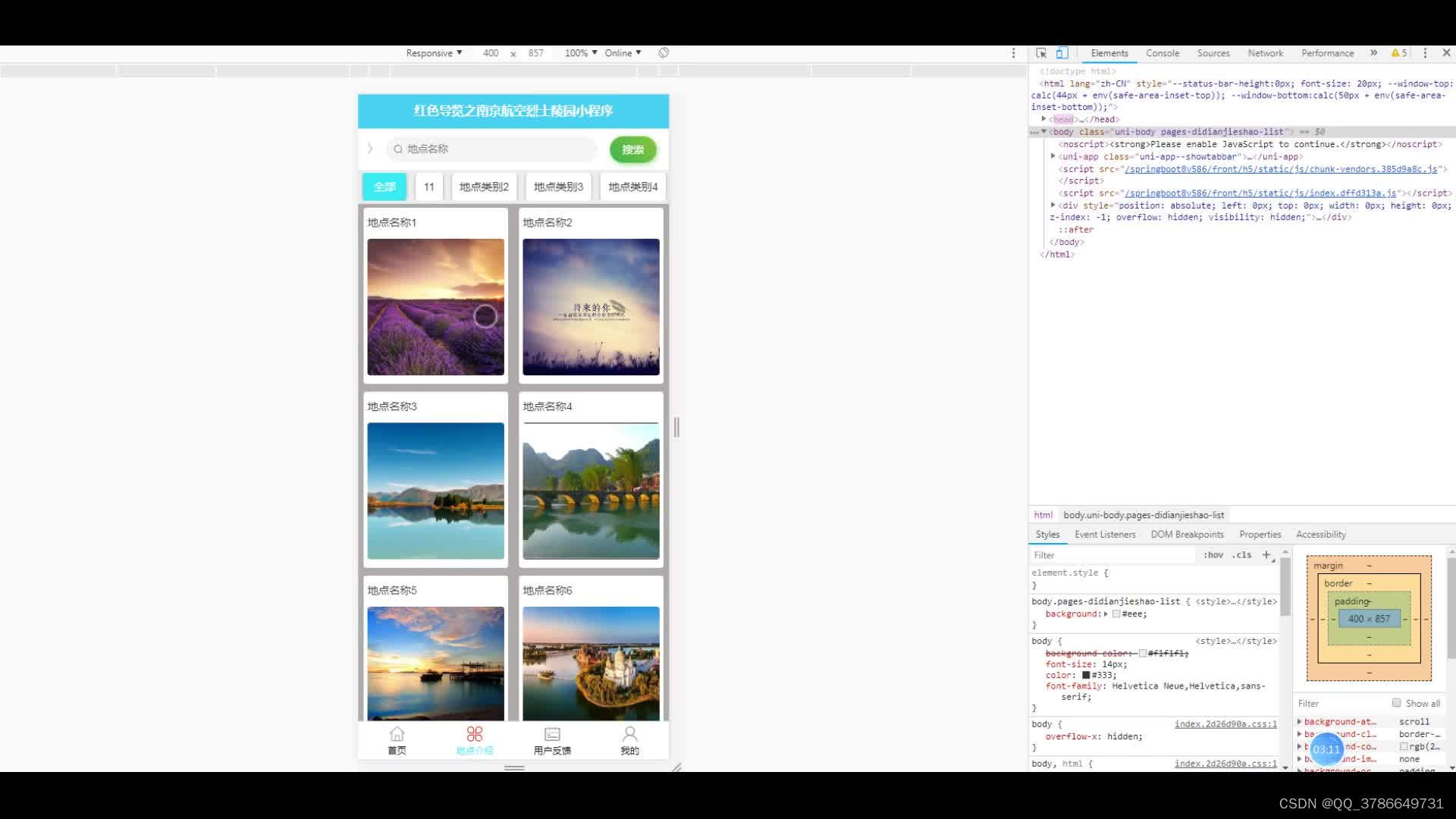
Task: Open the 地点名称1 lavender field thumbnail
Action: (x=436, y=307)
